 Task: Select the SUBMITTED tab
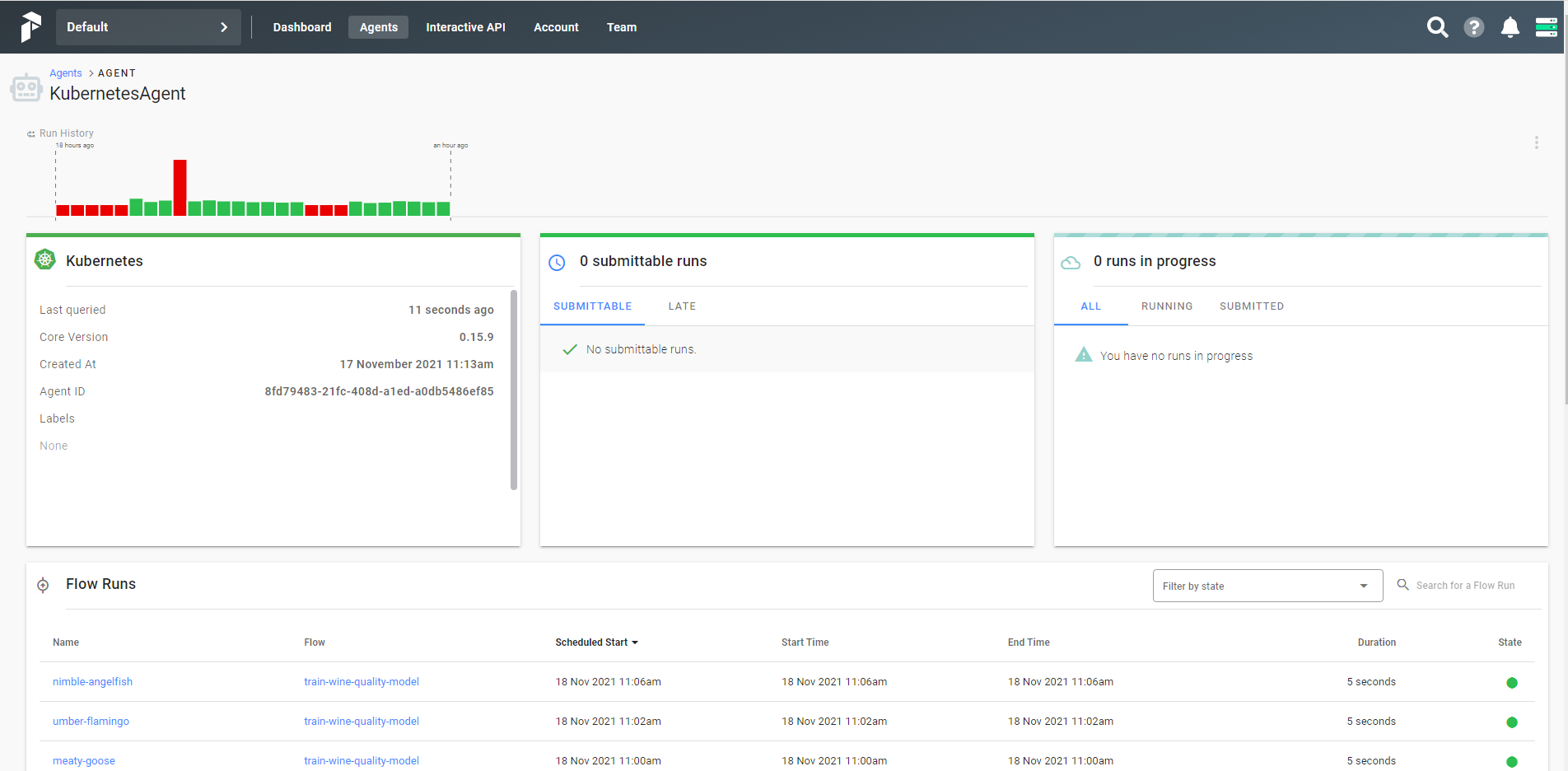click(1251, 306)
